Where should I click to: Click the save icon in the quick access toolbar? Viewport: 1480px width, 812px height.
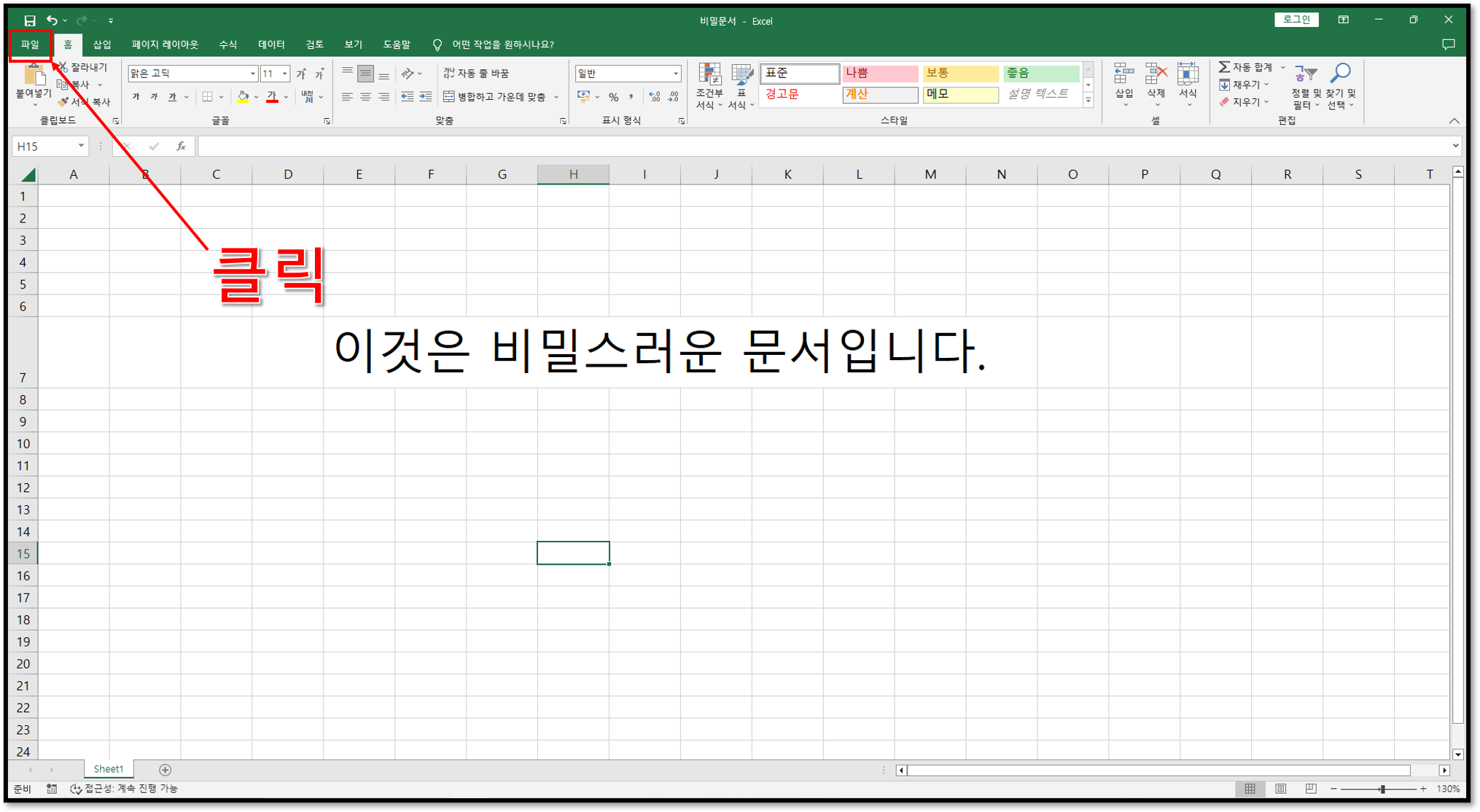pos(29,20)
